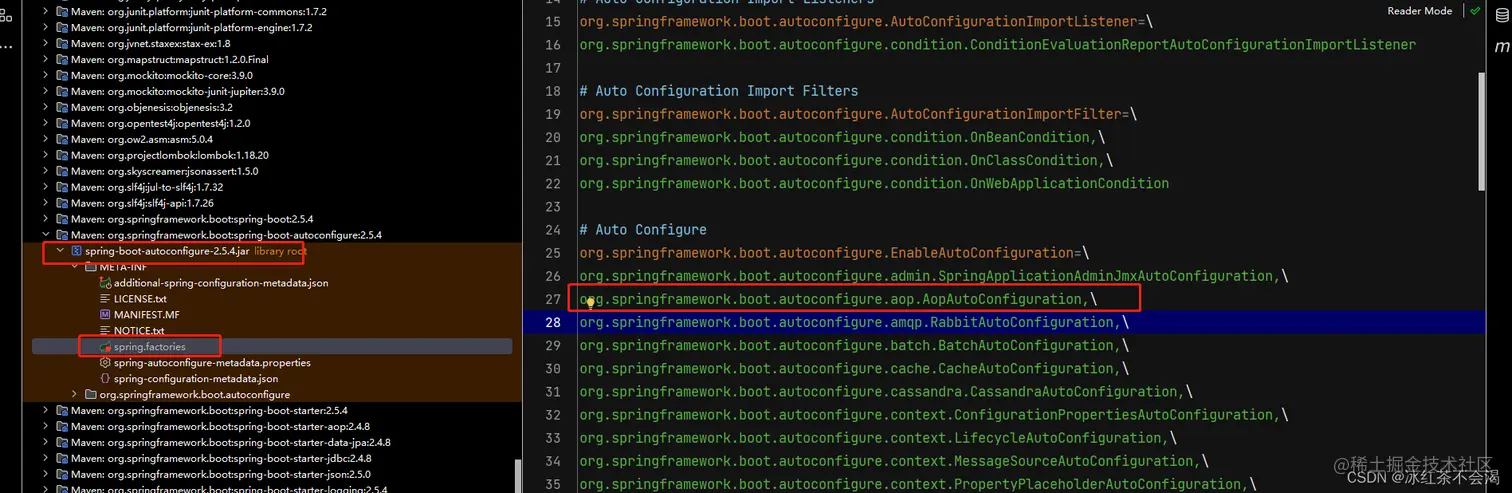Select spring-configuration-metadata.json file
Image resolution: width=1512 pixels, height=493 pixels.
point(196,378)
